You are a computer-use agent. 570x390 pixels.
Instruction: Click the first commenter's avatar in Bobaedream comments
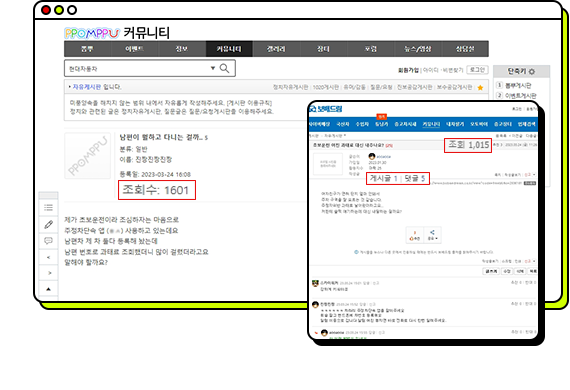coord(315,283)
